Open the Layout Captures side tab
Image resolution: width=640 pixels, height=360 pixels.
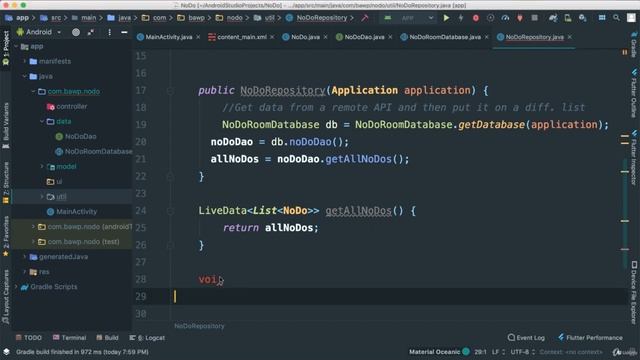point(6,296)
